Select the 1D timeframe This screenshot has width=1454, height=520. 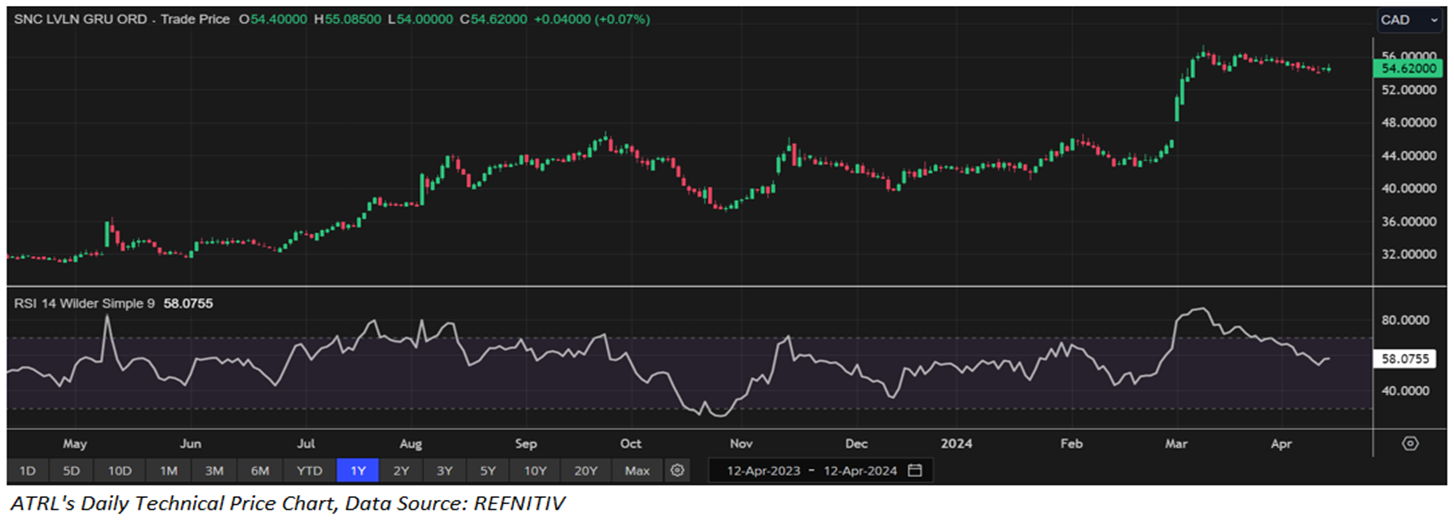pyautogui.click(x=27, y=470)
